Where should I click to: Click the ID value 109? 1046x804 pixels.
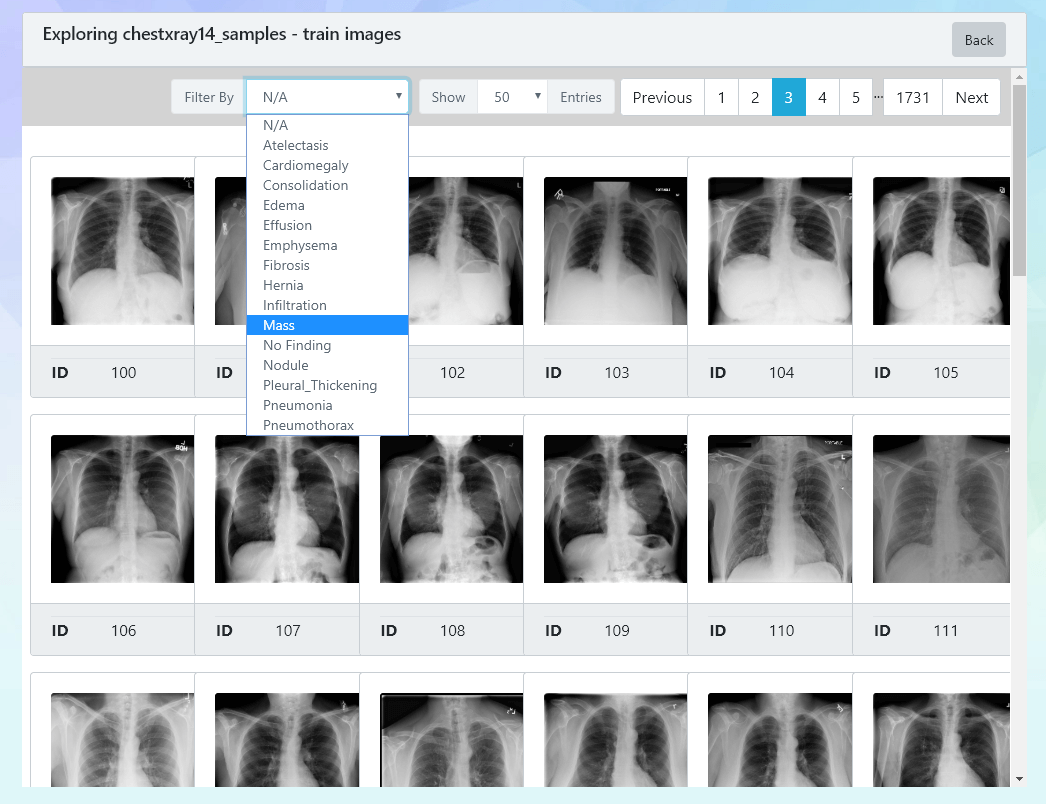[x=617, y=631]
